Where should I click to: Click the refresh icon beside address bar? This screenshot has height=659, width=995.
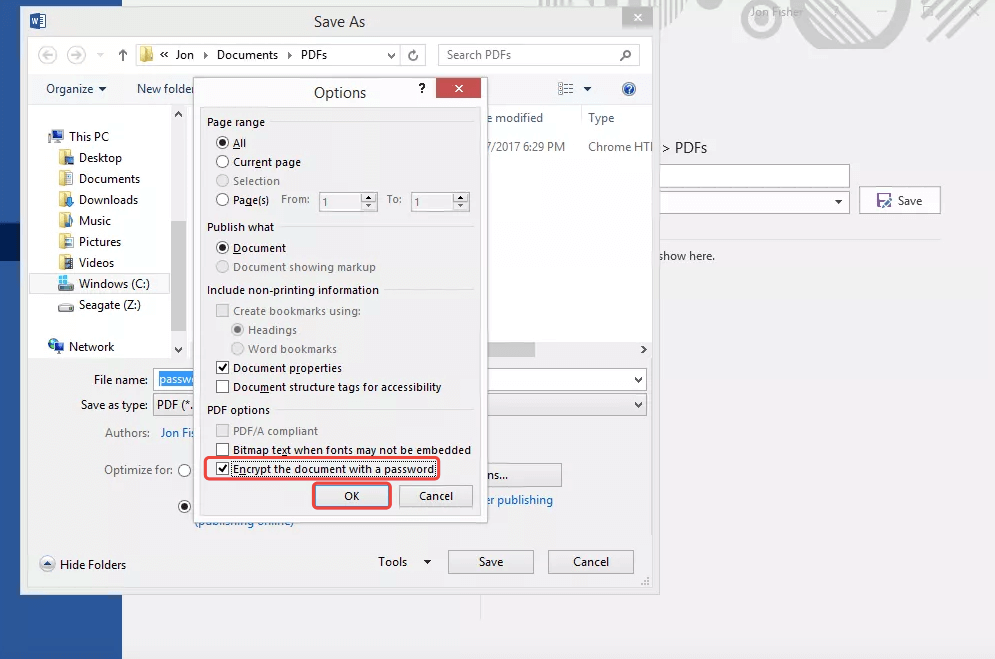(415, 55)
